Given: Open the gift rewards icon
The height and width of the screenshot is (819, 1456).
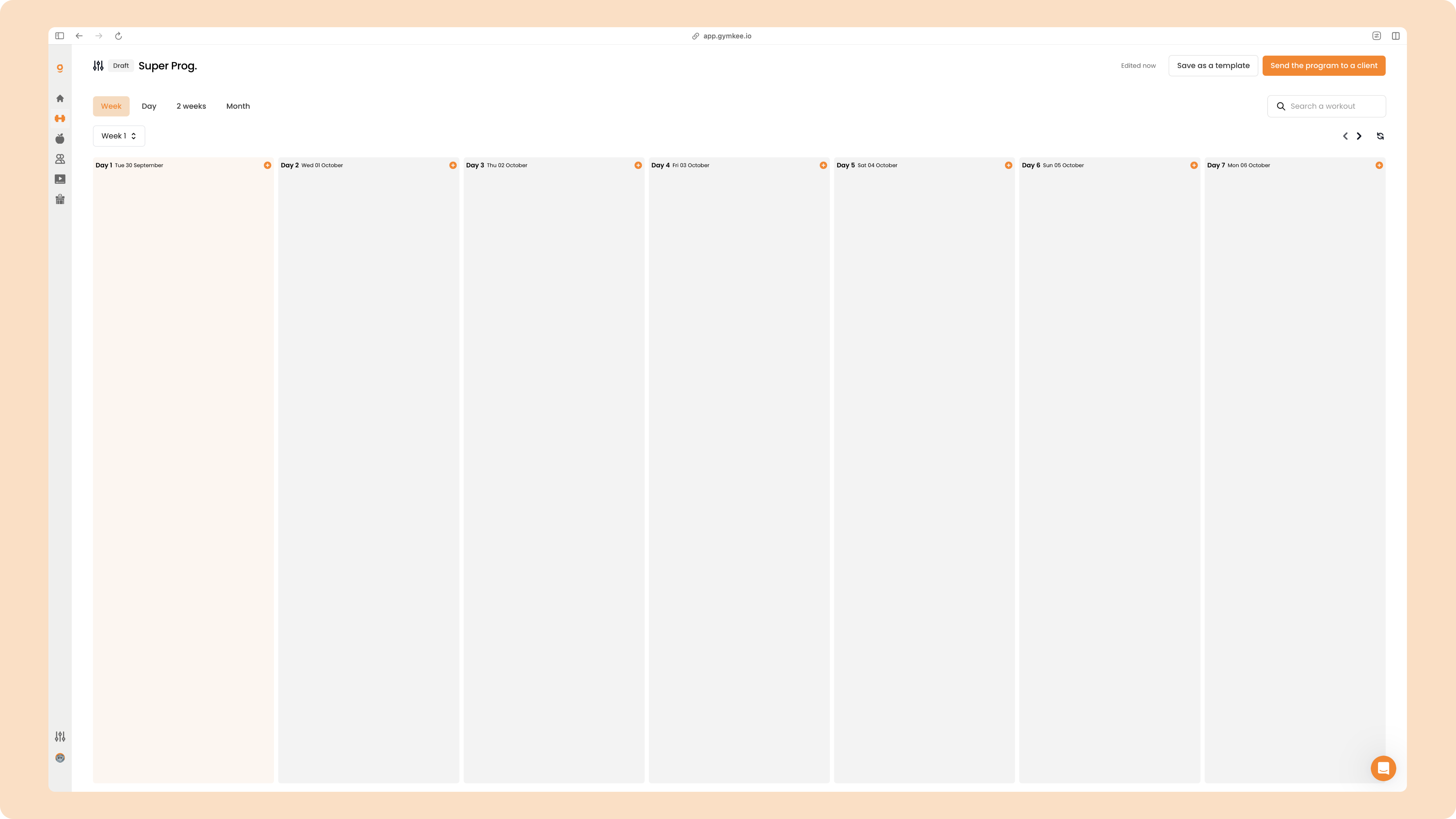Looking at the screenshot, I should pyautogui.click(x=60, y=199).
